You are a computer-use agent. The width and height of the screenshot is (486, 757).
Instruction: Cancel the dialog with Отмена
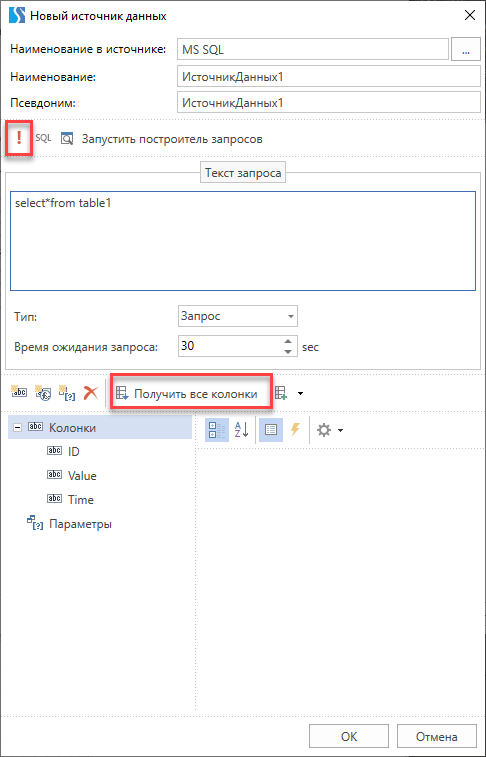pos(437,737)
